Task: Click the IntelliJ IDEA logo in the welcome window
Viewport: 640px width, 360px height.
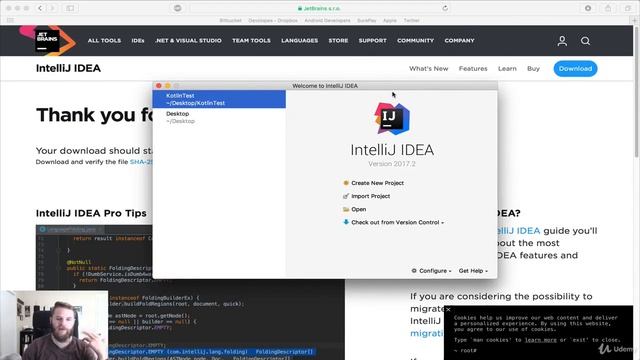Action: [392, 118]
